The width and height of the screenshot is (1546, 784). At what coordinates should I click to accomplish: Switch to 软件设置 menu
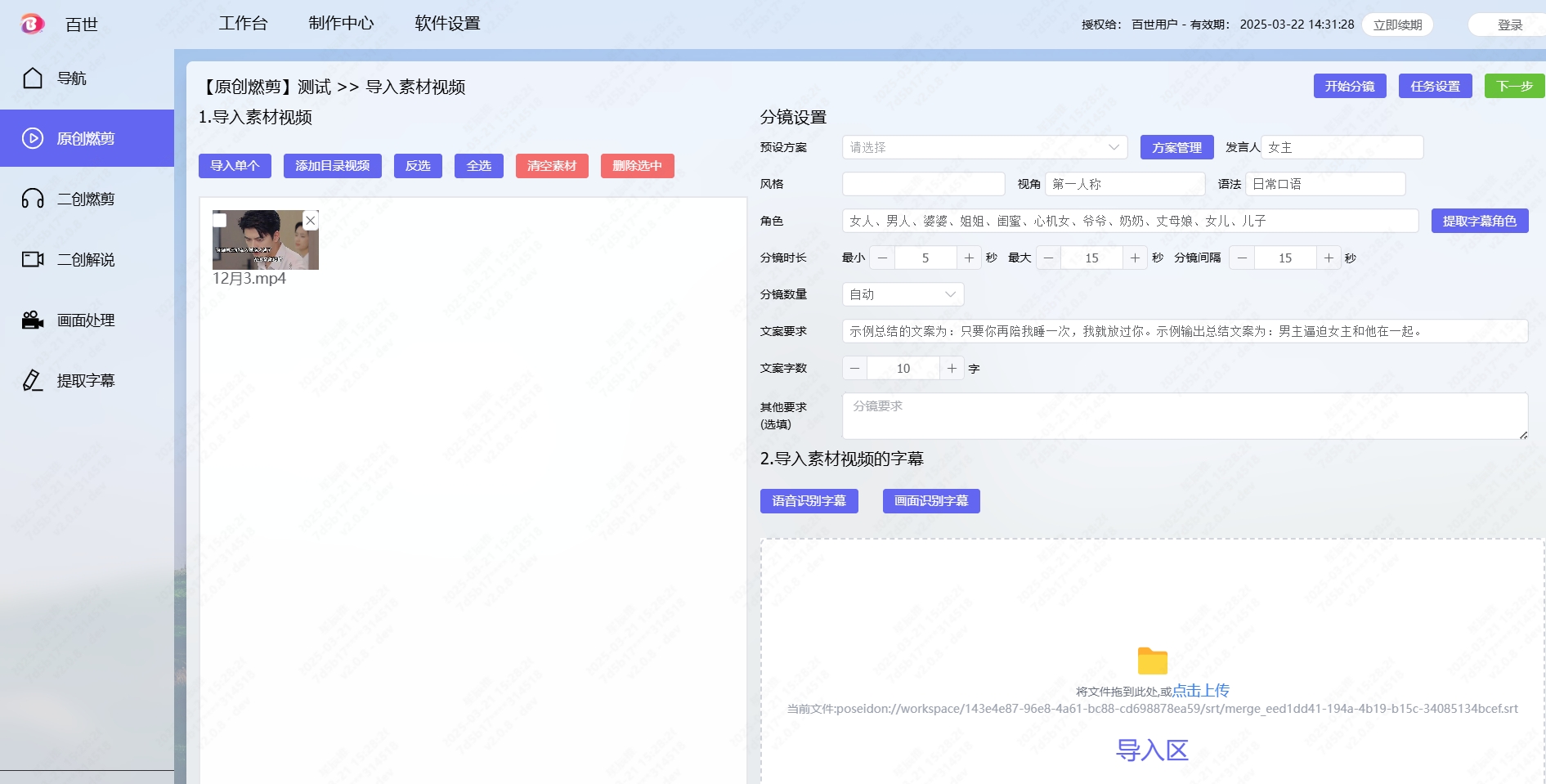pyautogui.click(x=447, y=24)
